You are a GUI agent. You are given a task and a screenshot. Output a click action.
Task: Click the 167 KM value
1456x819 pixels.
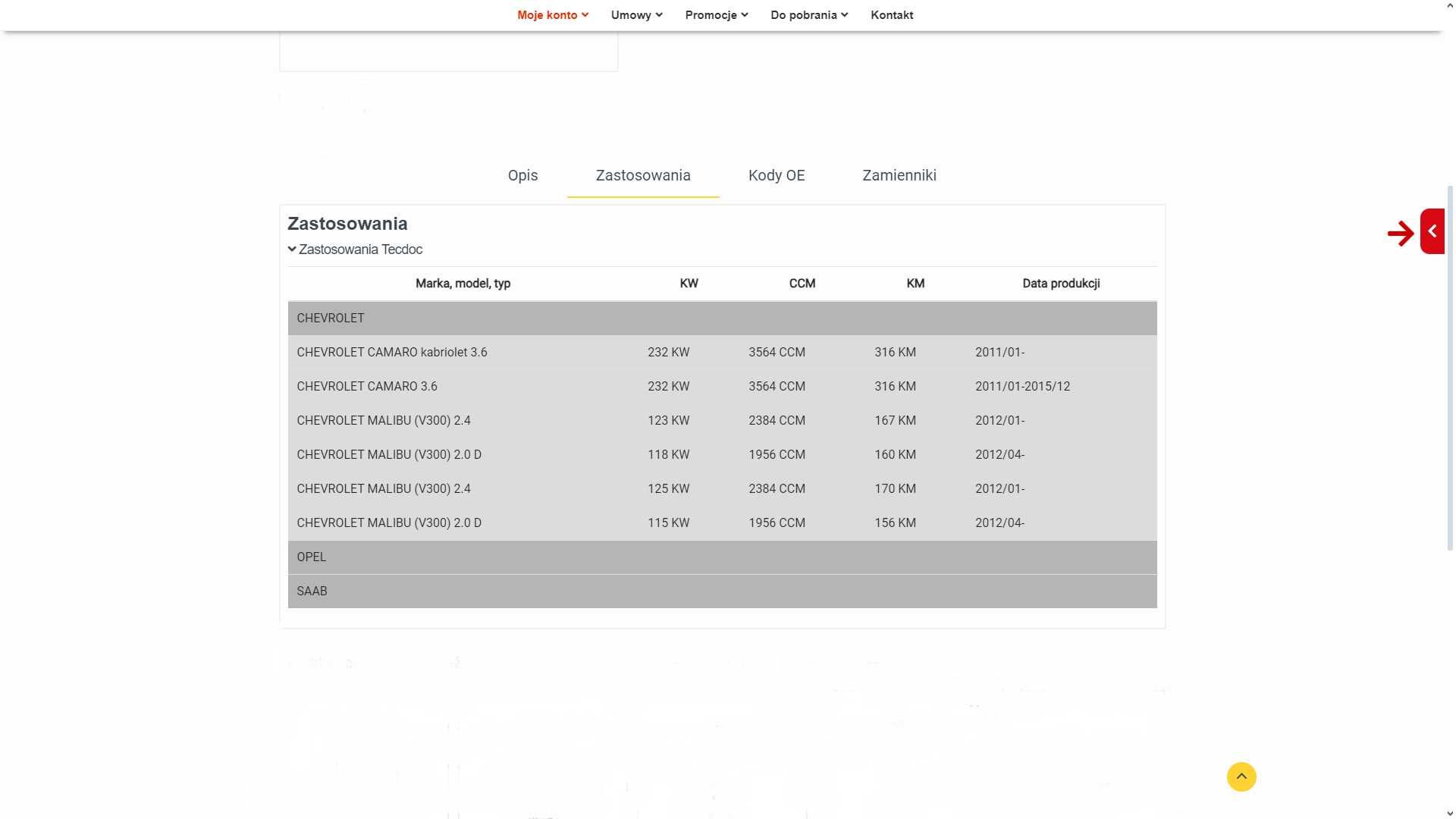pos(895,420)
